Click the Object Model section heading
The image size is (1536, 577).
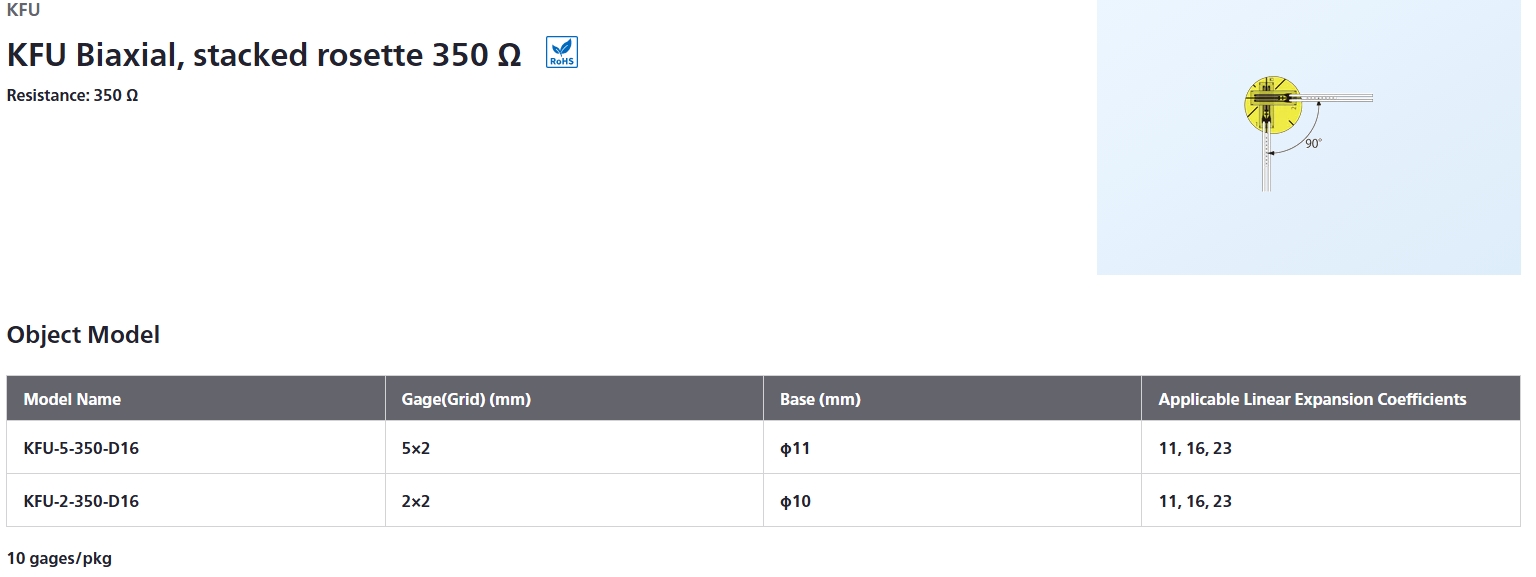pyautogui.click(x=83, y=335)
